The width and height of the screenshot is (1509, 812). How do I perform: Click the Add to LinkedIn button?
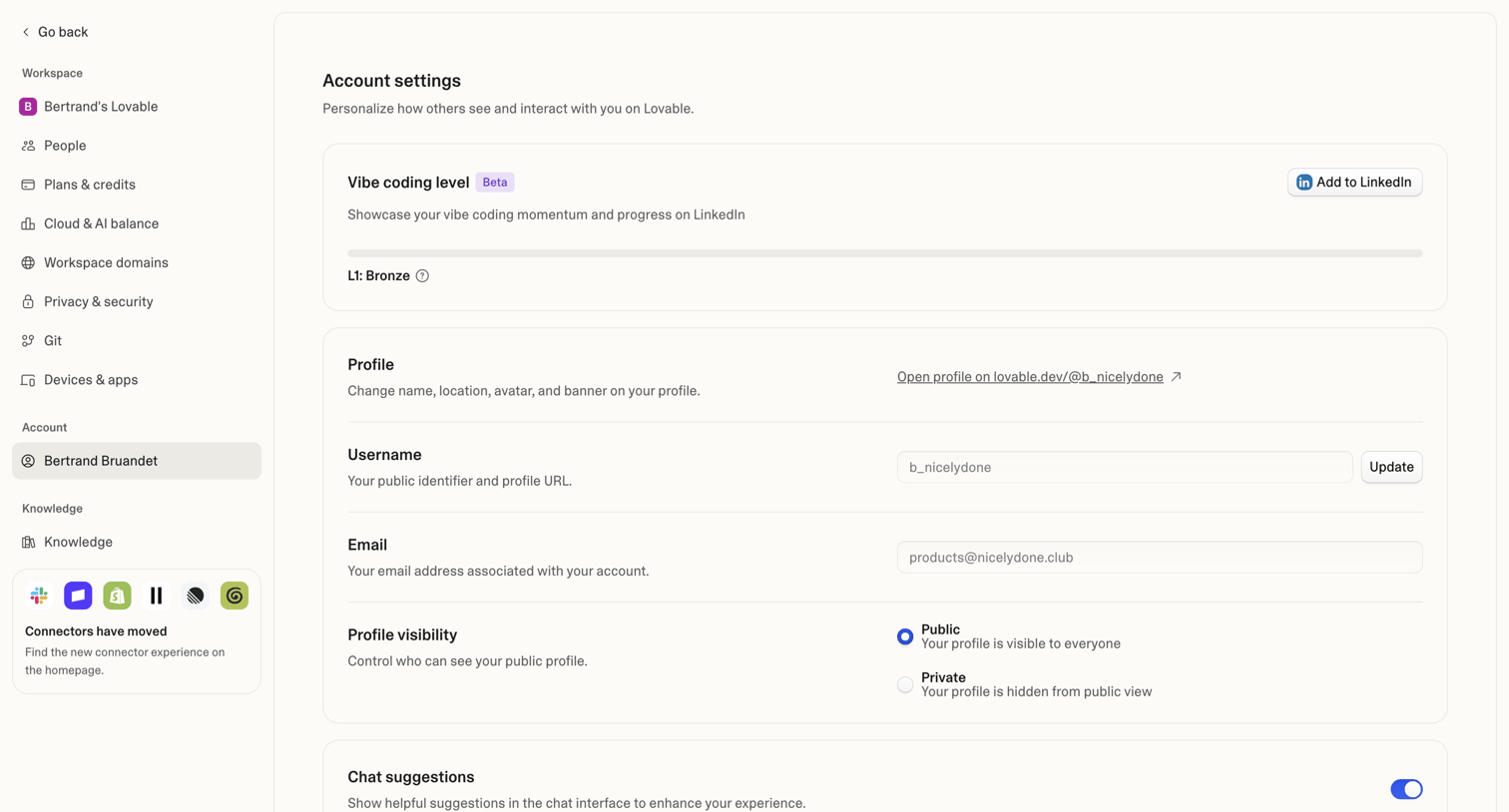[x=1354, y=183]
